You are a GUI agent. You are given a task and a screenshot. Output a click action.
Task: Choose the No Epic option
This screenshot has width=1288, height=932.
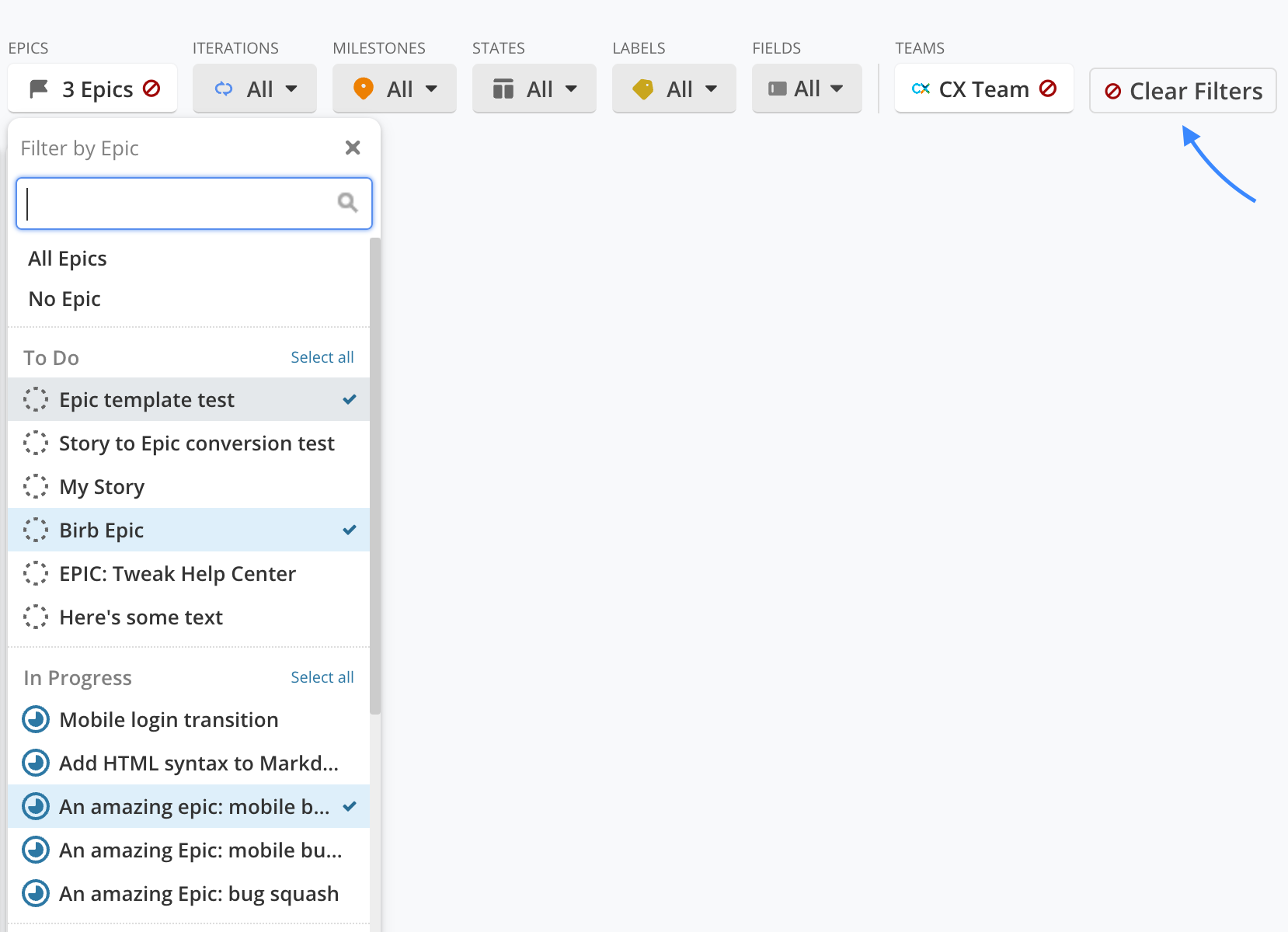[x=189, y=299]
